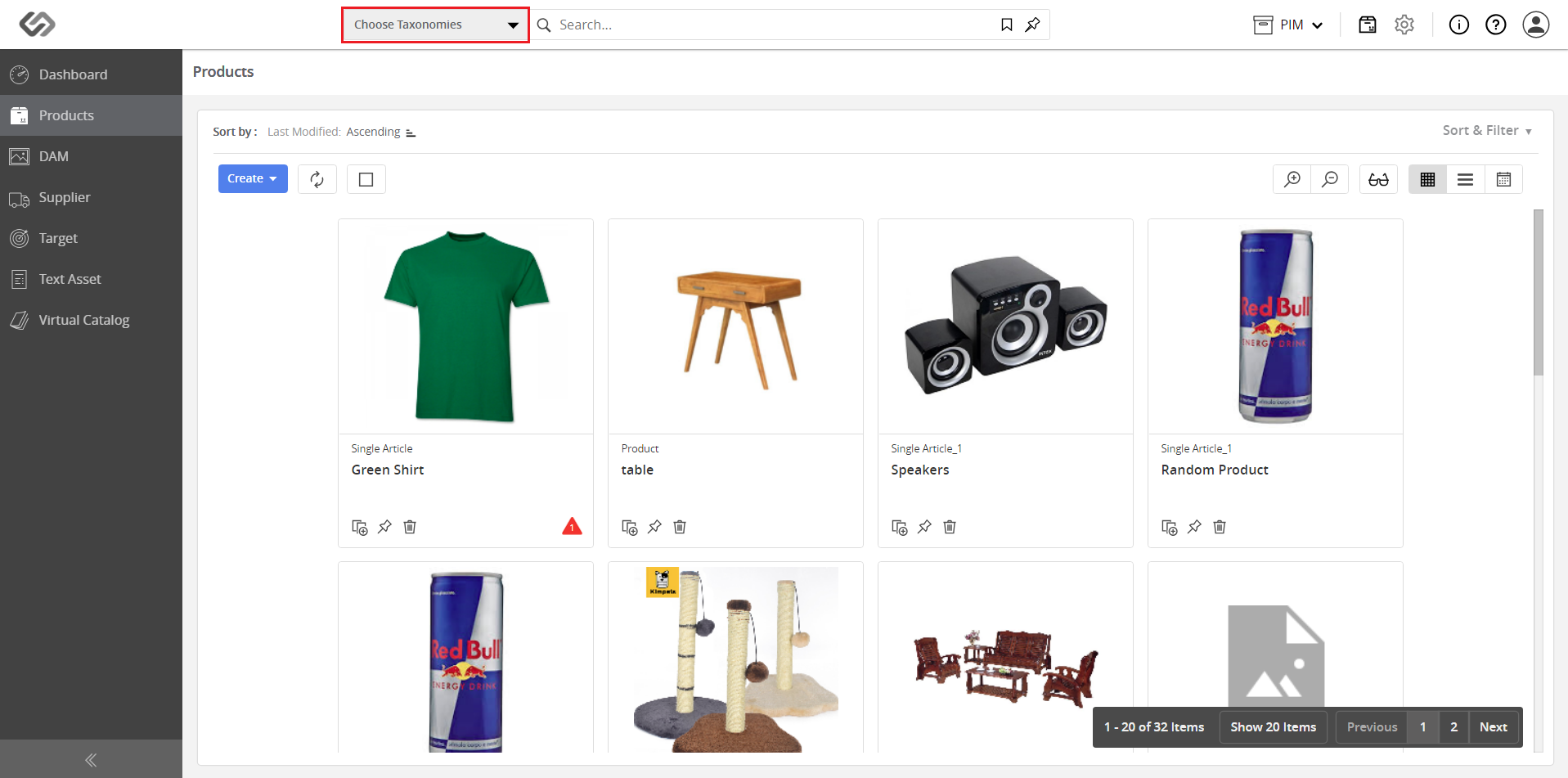Viewport: 1568px width, 778px height.
Task: Open the help question mark icon
Action: tap(1496, 25)
